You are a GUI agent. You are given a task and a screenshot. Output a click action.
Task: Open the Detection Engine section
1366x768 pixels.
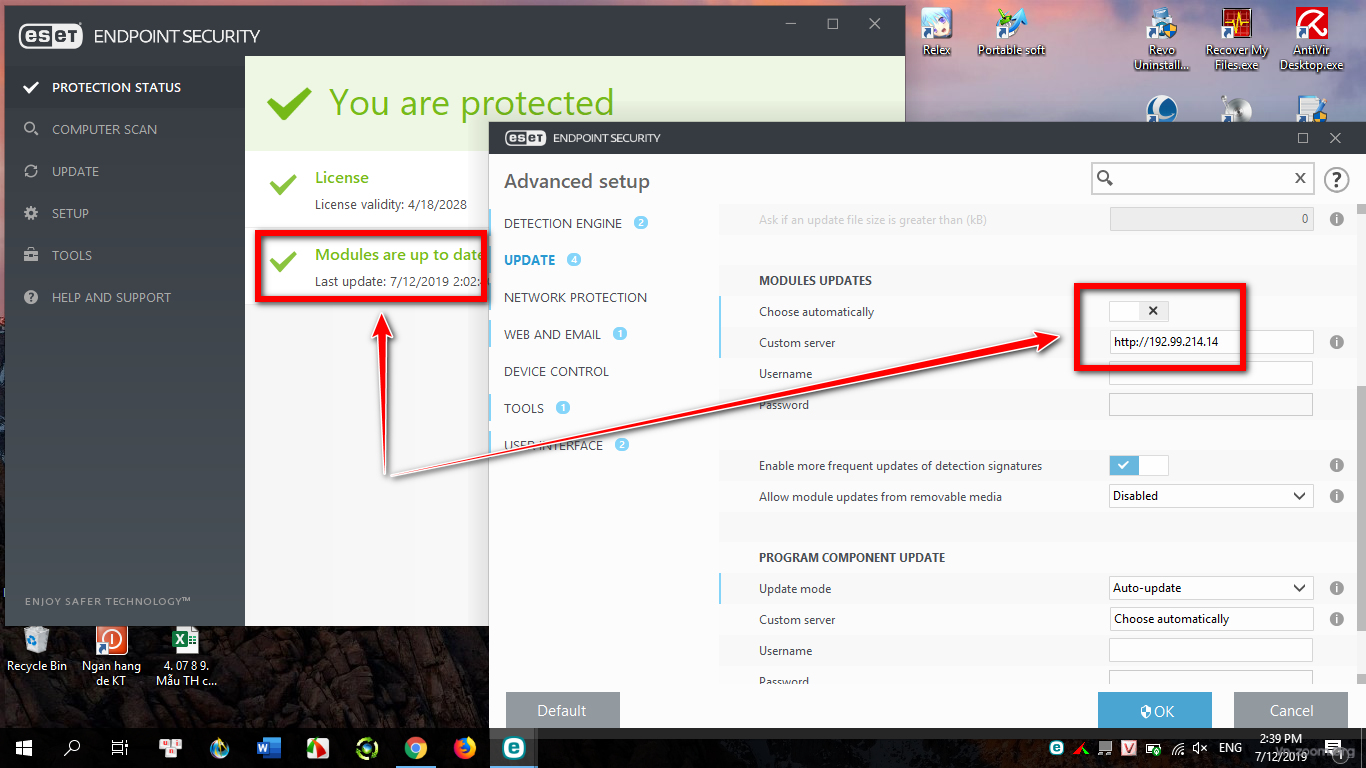point(563,223)
